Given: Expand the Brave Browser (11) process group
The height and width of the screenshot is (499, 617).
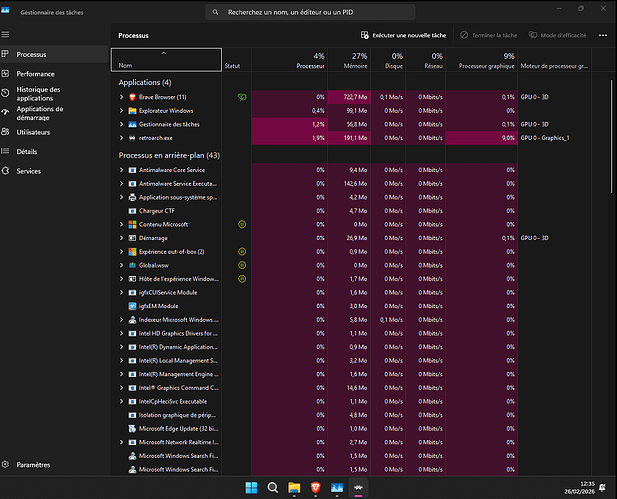Looking at the screenshot, I should click(121, 96).
